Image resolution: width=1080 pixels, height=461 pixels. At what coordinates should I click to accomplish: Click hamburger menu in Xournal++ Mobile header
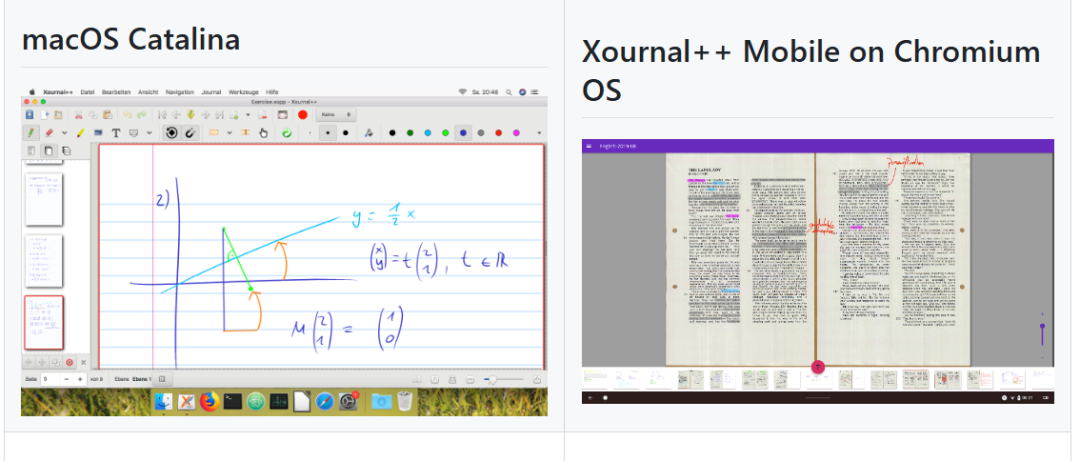point(588,146)
